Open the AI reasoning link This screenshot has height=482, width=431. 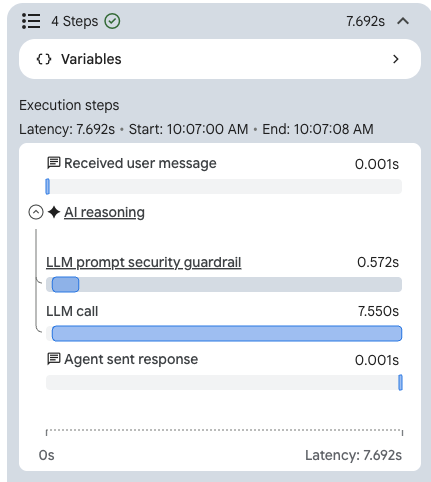[x=104, y=212]
